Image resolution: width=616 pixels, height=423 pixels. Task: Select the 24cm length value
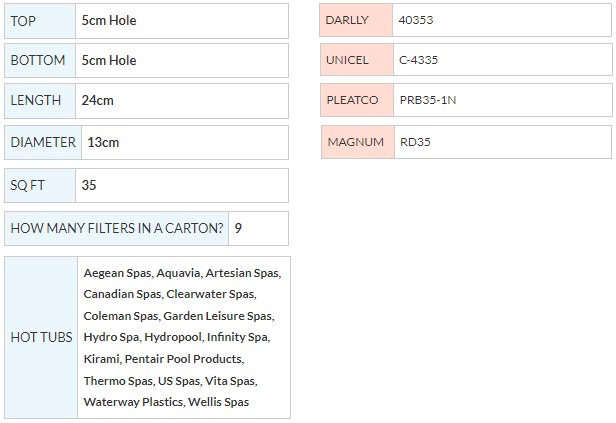pyautogui.click(x=99, y=100)
